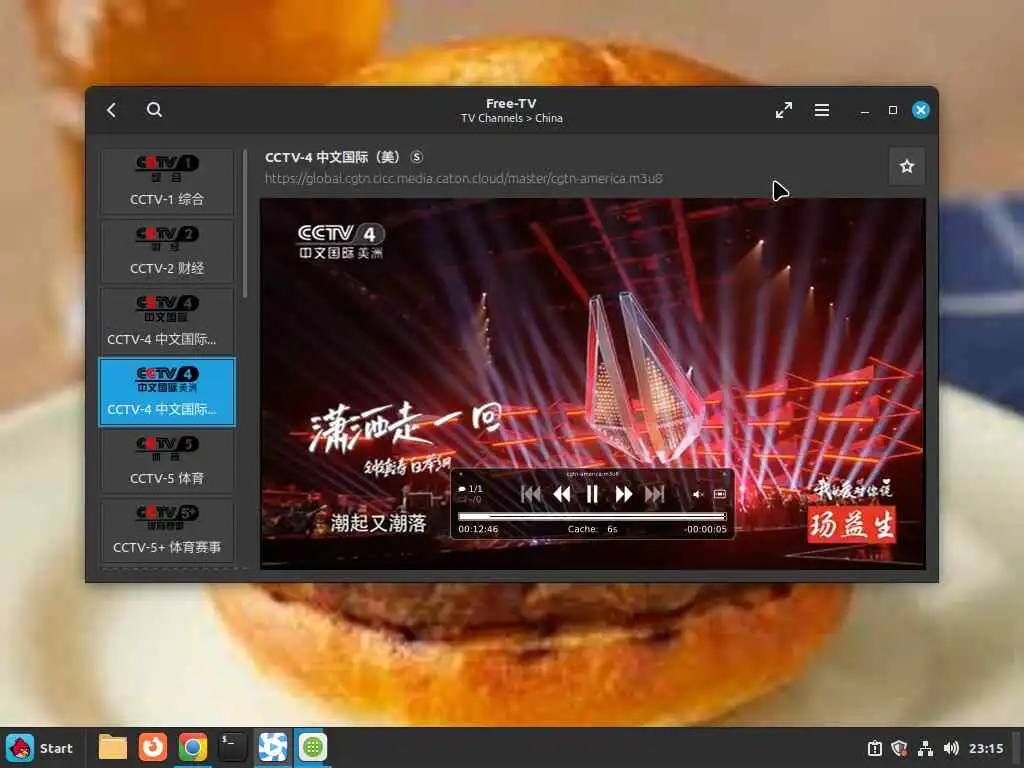
Task: Open Chrome browser from taskbar
Action: pos(193,748)
